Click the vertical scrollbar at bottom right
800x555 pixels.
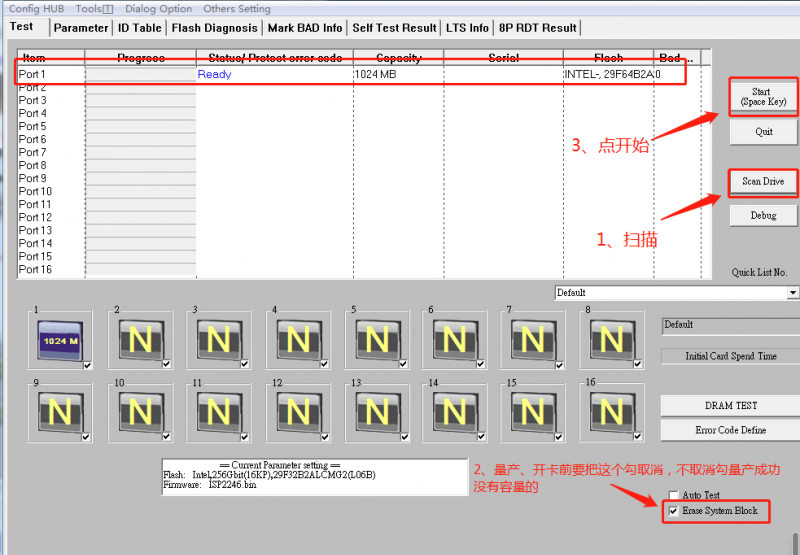pos(795,544)
